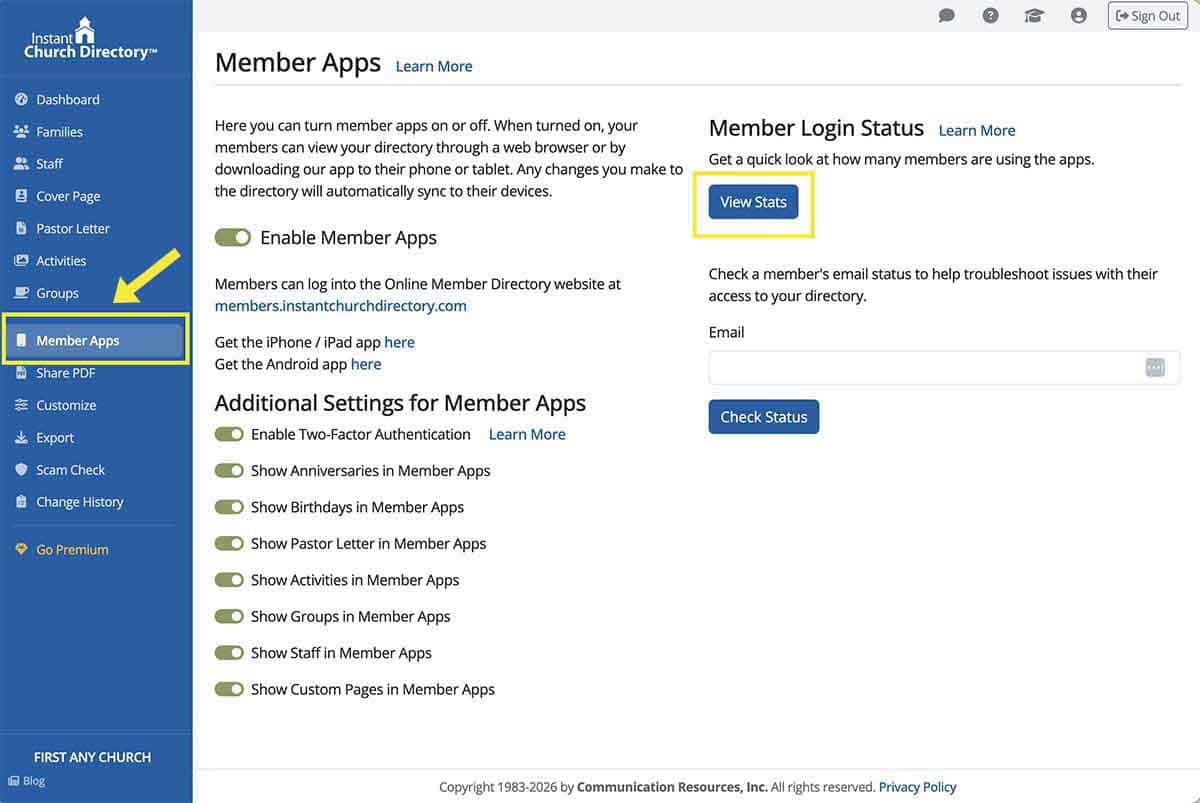Toggle Show Groups in Member Apps
Viewport: 1200px width, 803px height.
[230, 616]
